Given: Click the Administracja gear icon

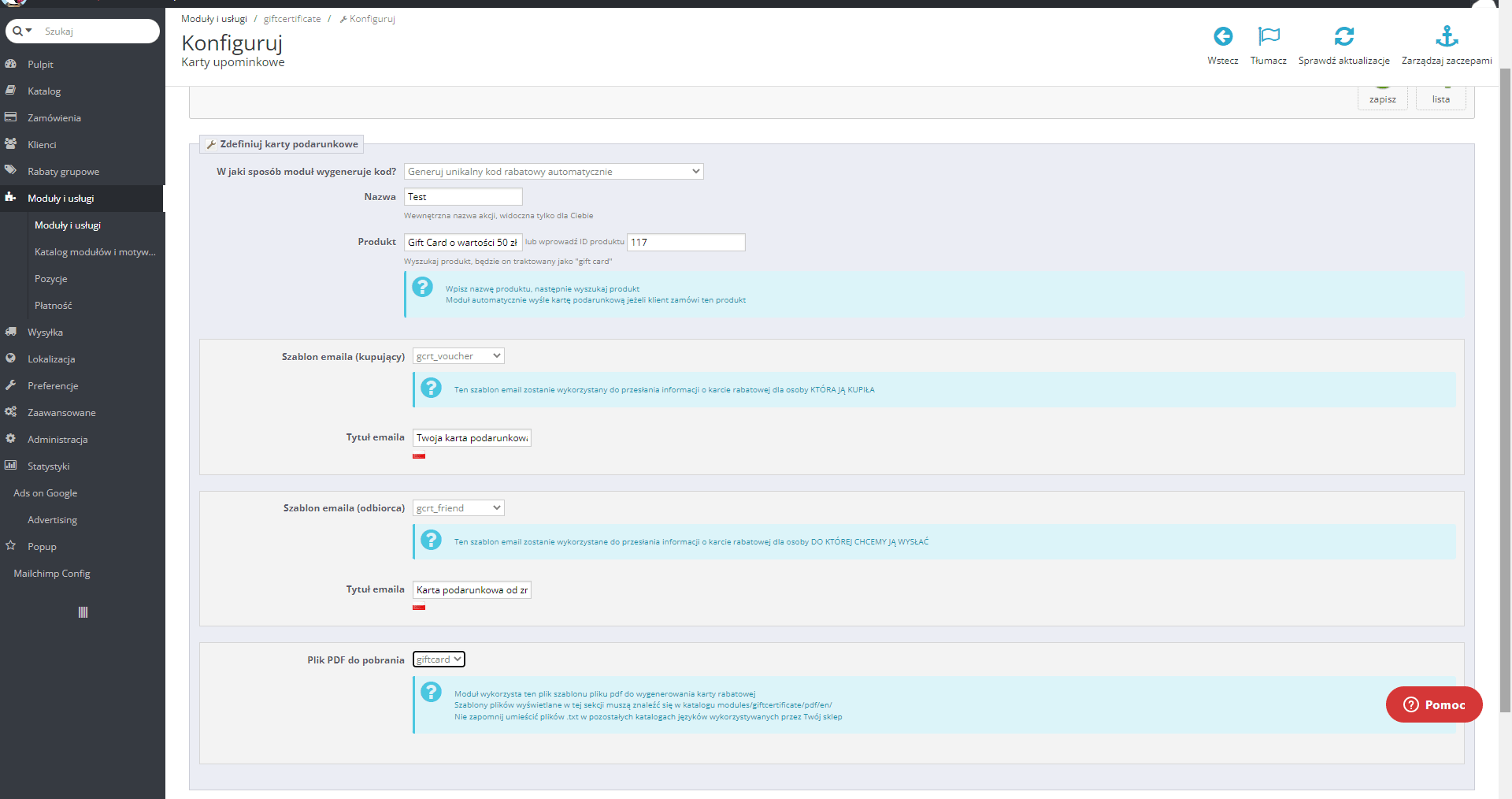Looking at the screenshot, I should coord(11,439).
